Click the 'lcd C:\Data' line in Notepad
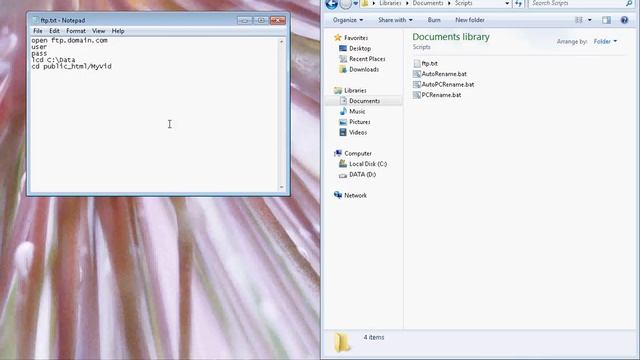 tap(53, 60)
